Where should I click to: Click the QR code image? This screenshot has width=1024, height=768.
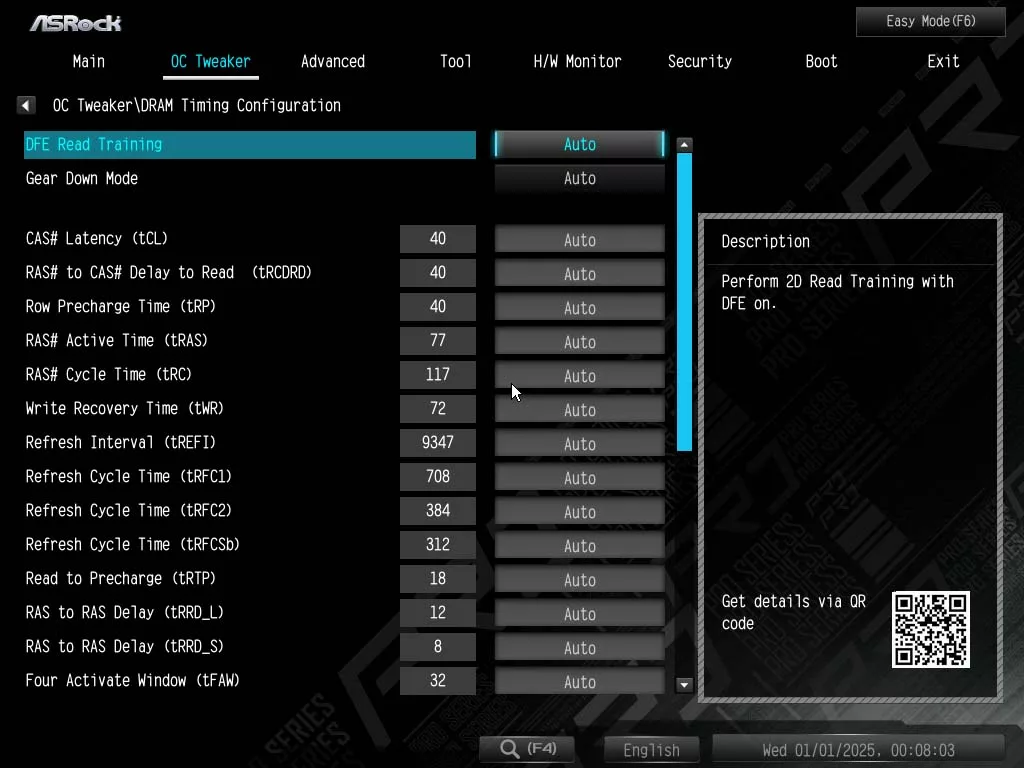(x=931, y=630)
